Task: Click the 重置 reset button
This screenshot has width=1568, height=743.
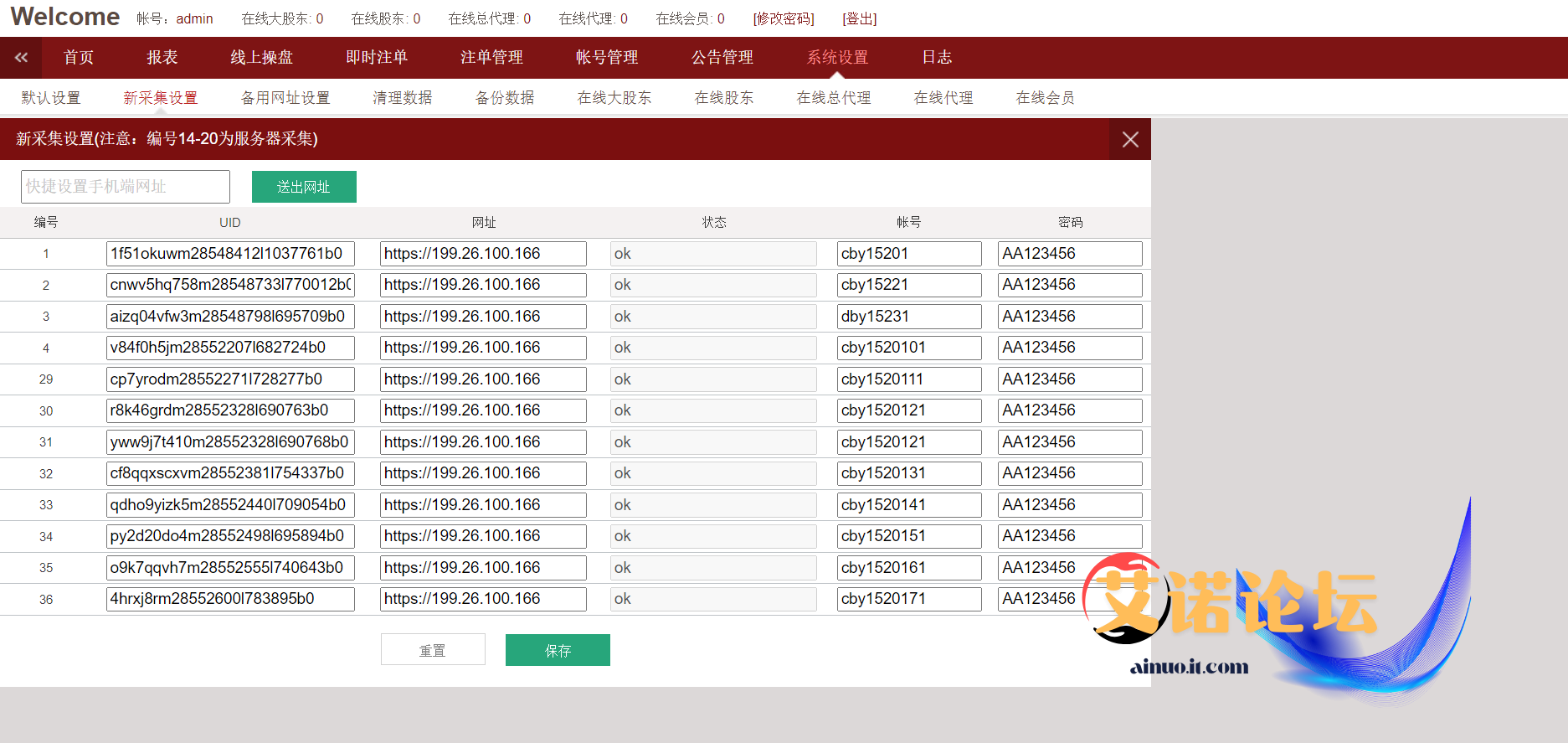Action: [x=433, y=650]
